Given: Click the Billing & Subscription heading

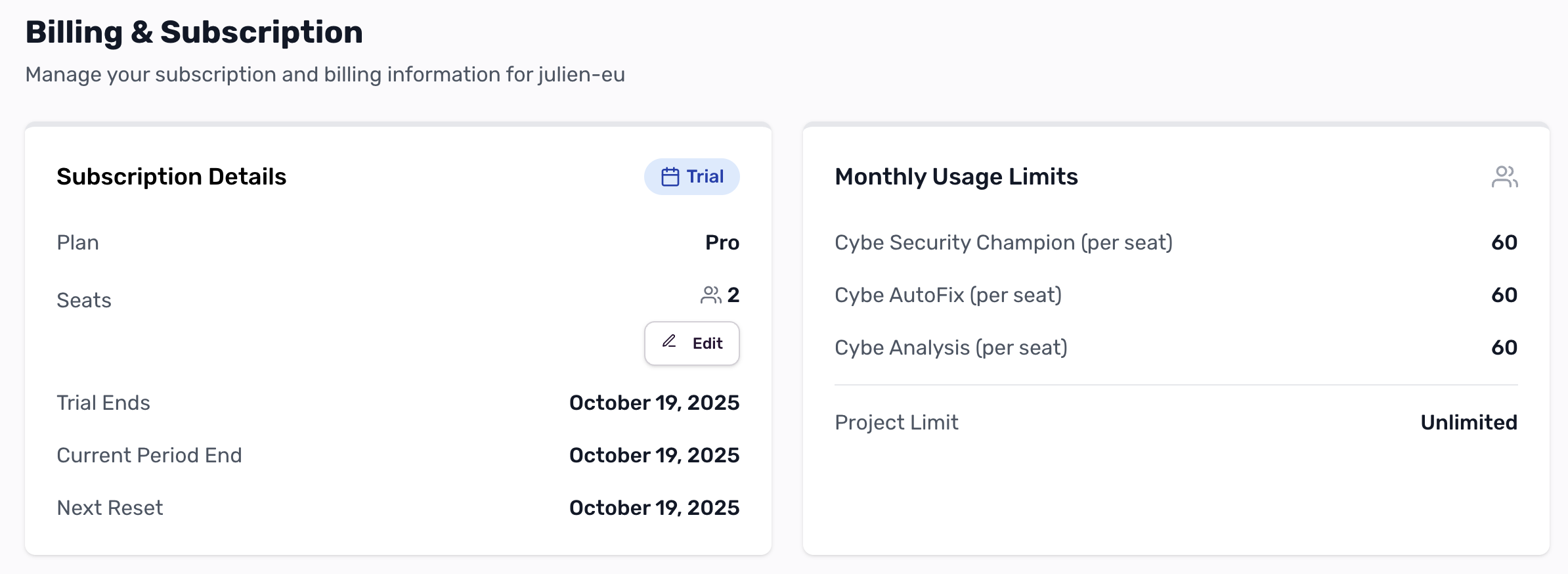Looking at the screenshot, I should pyautogui.click(x=194, y=32).
